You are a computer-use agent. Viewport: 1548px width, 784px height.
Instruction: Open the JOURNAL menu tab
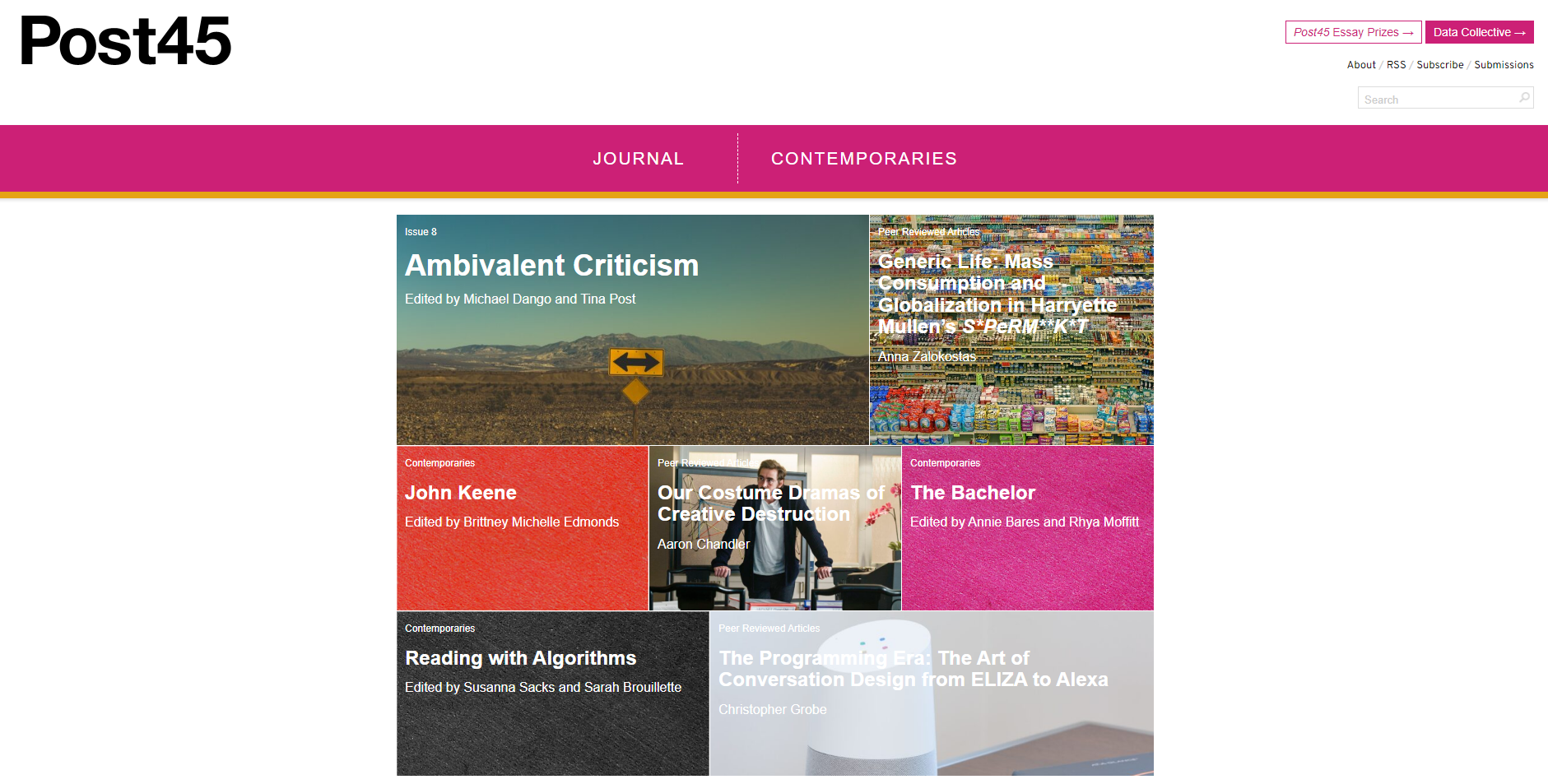click(639, 159)
